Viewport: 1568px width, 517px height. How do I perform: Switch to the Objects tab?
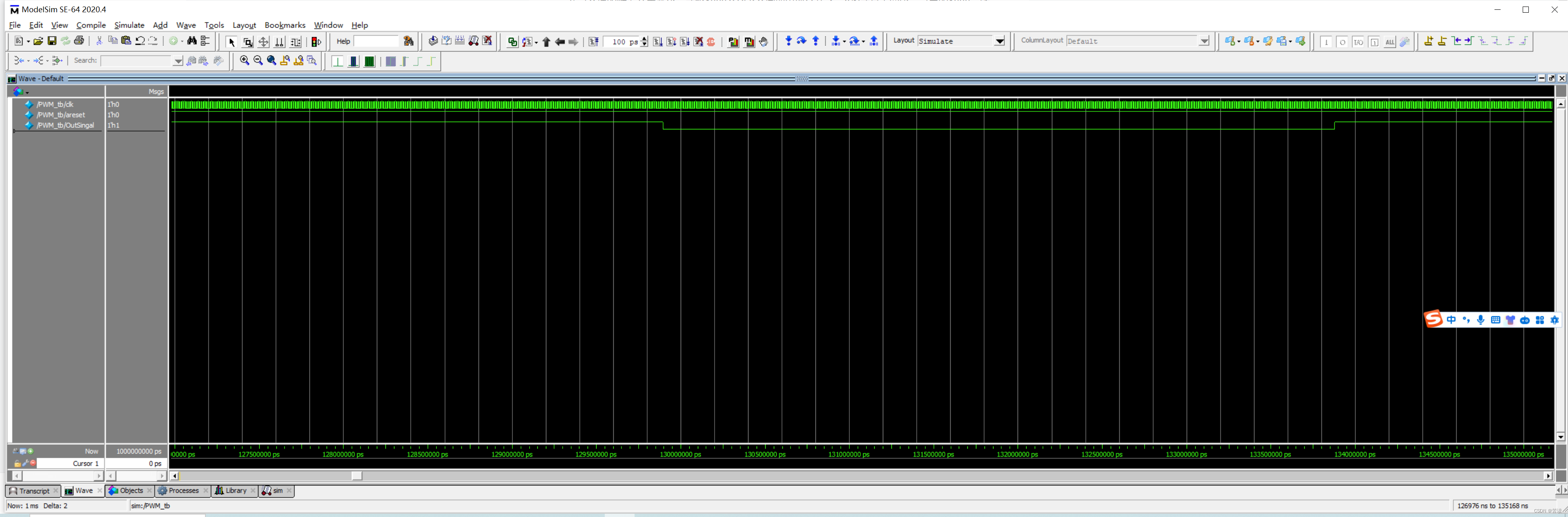[x=131, y=491]
